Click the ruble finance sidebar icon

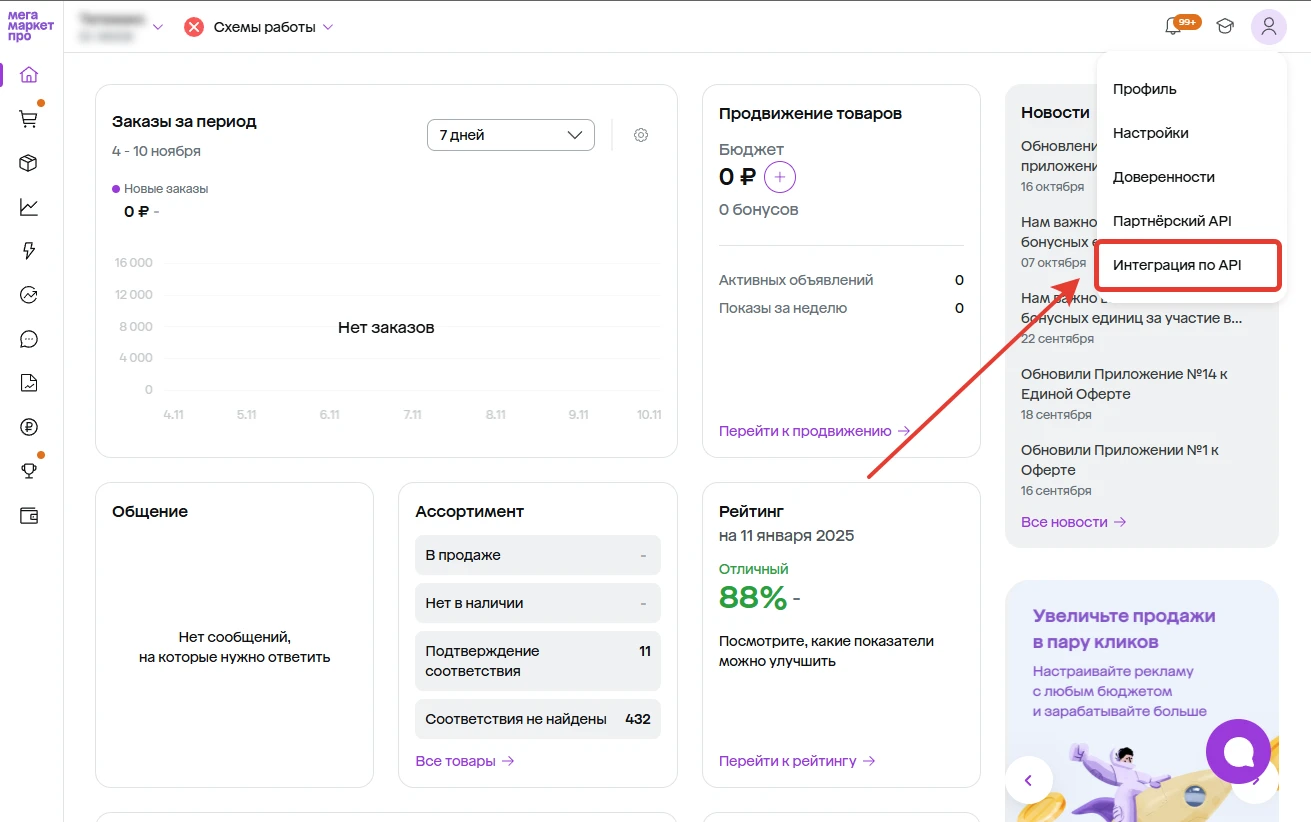click(x=29, y=427)
